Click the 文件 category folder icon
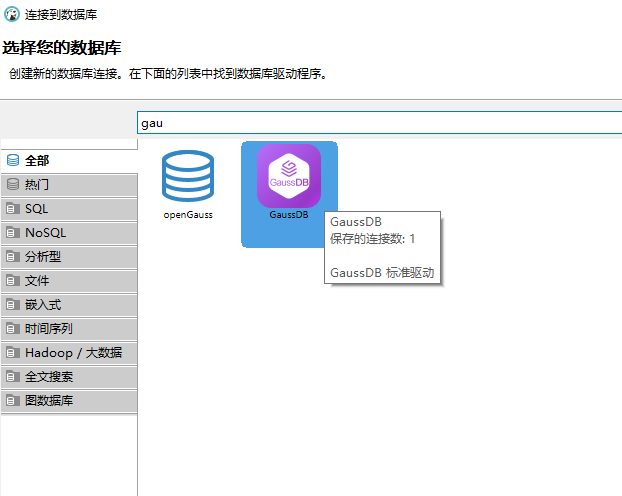Screen dimensions: 622x496 13,281
